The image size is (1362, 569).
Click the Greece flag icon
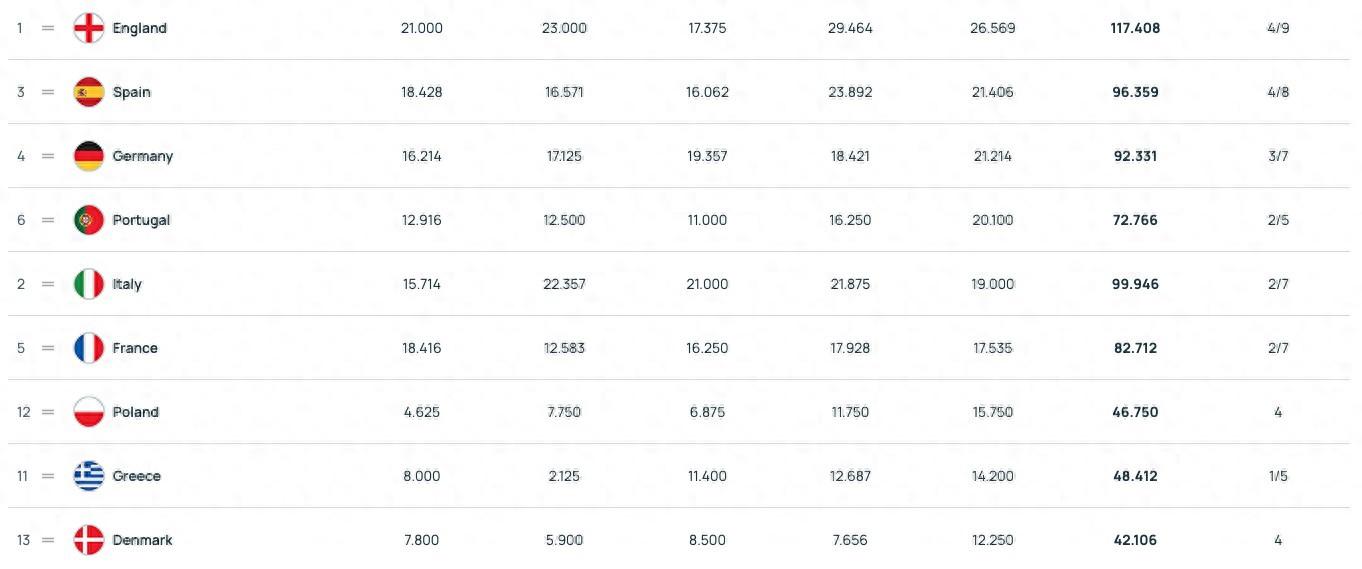(x=89, y=476)
